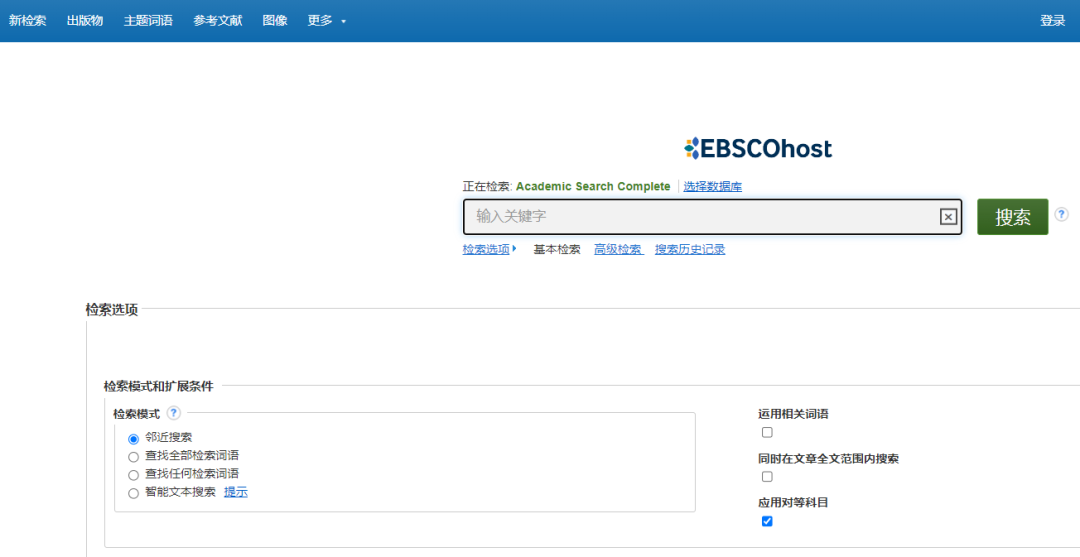Select the 邻近搜索 radio button

134,438
